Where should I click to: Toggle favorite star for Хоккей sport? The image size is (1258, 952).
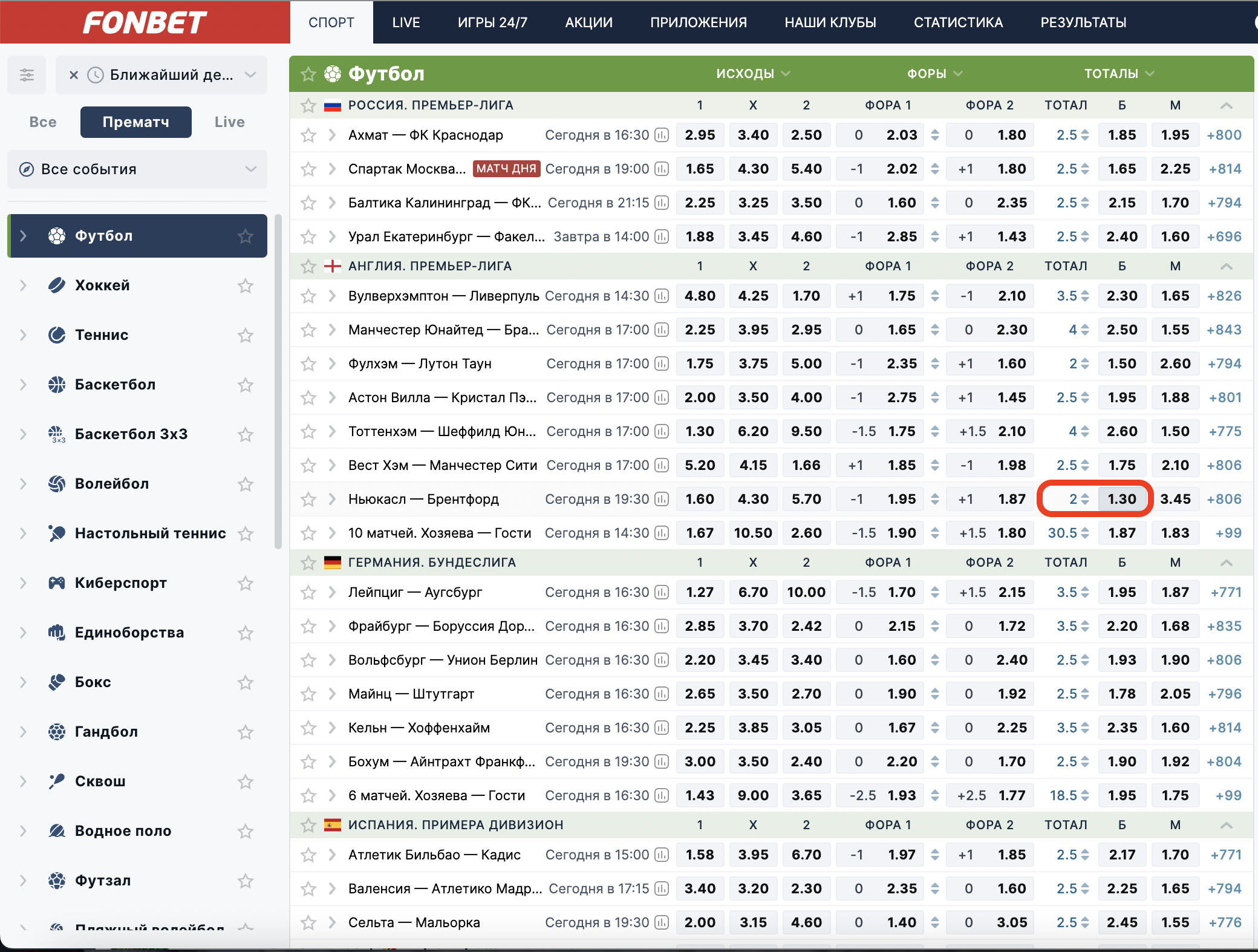(245, 285)
